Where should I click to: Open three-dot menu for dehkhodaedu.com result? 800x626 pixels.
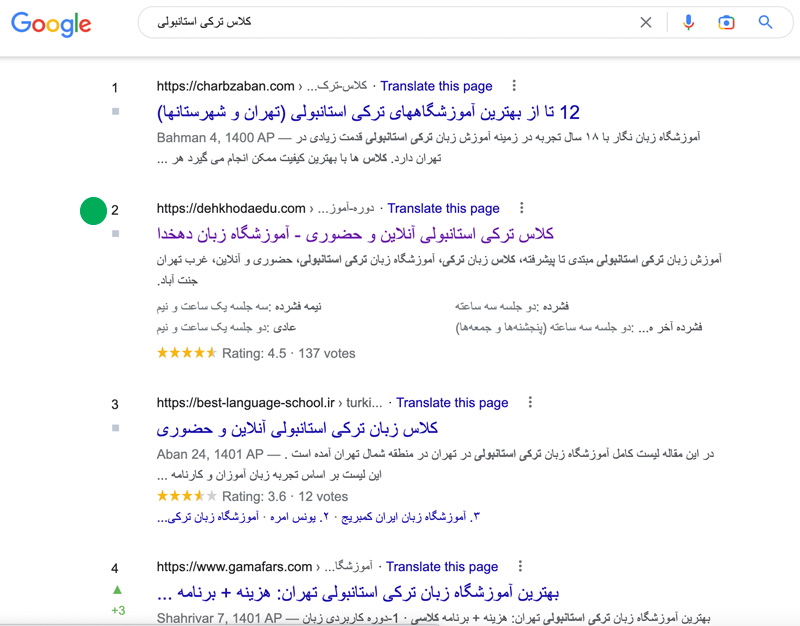(x=521, y=208)
